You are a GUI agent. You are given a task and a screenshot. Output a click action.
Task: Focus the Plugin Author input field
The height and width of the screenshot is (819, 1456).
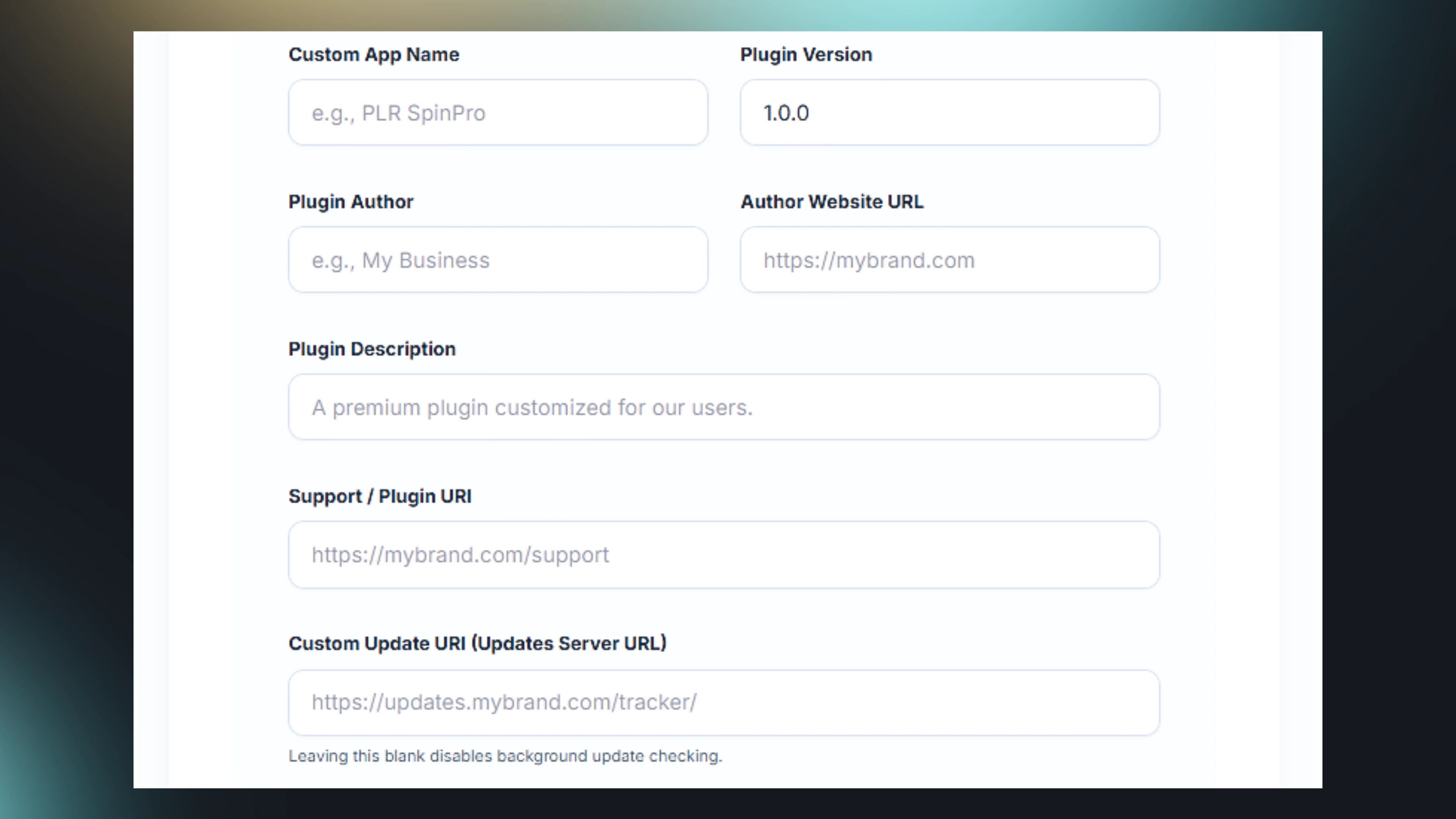498,260
